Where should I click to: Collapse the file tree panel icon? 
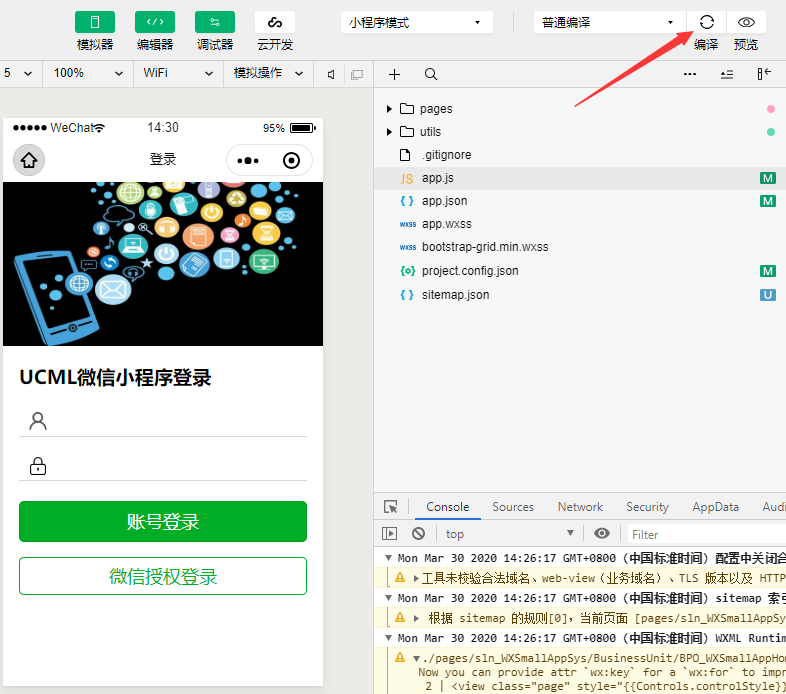[x=763, y=74]
